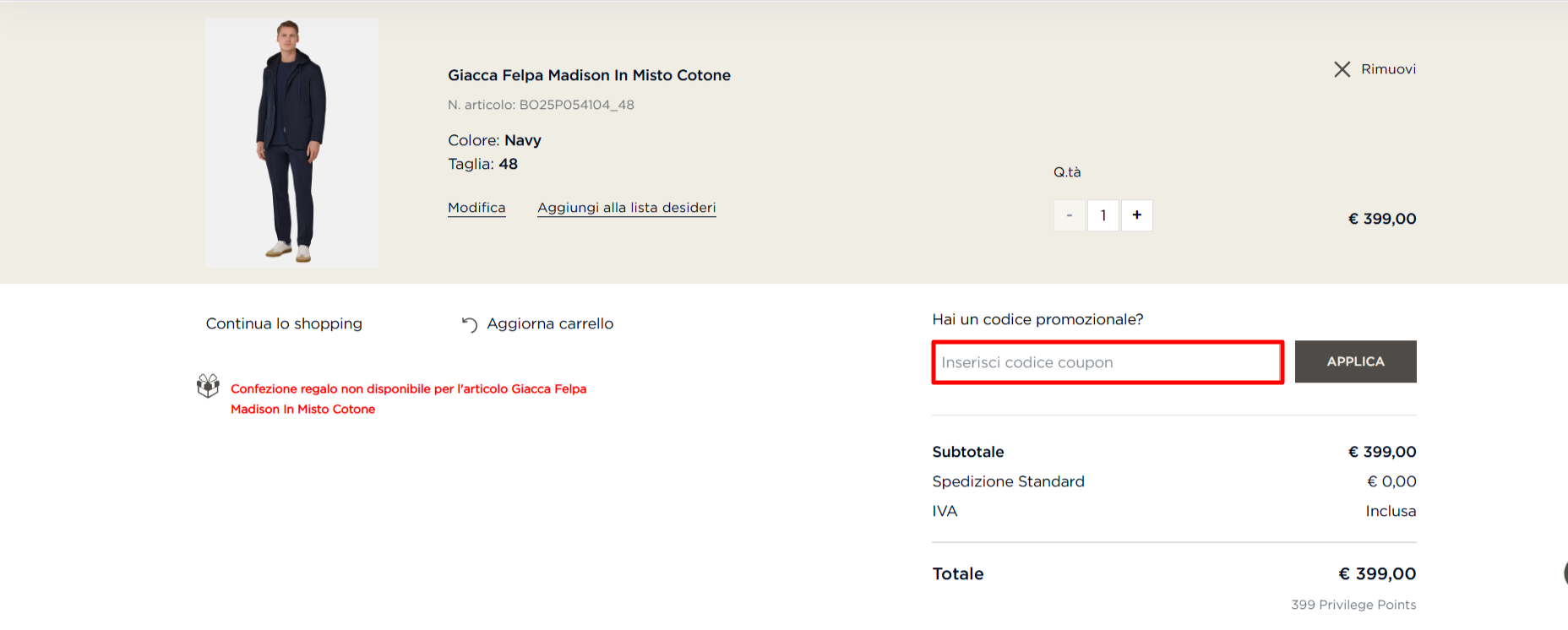Click the Hai un codice promozionale? heading
Viewport: 1568px width, 630px height.
pos(1037,319)
